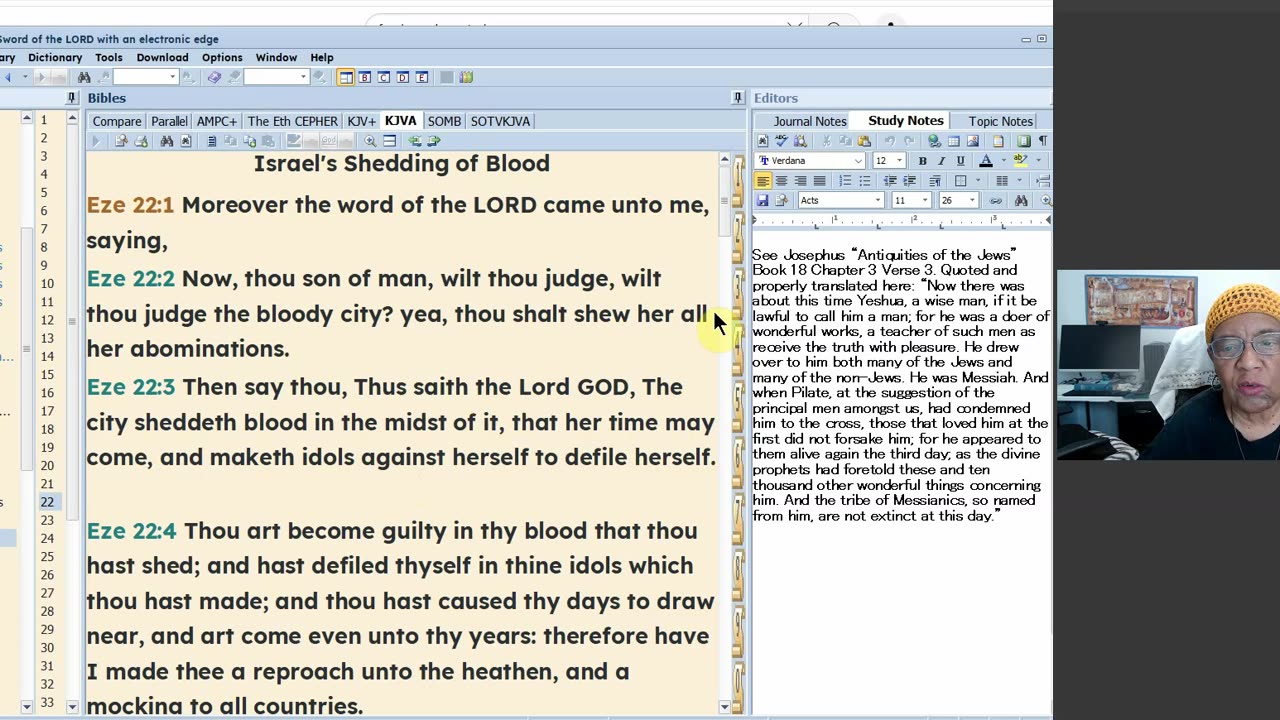This screenshot has width=1280, height=720.
Task: Open the chapter 11 dropdown in editor
Action: 925,200
